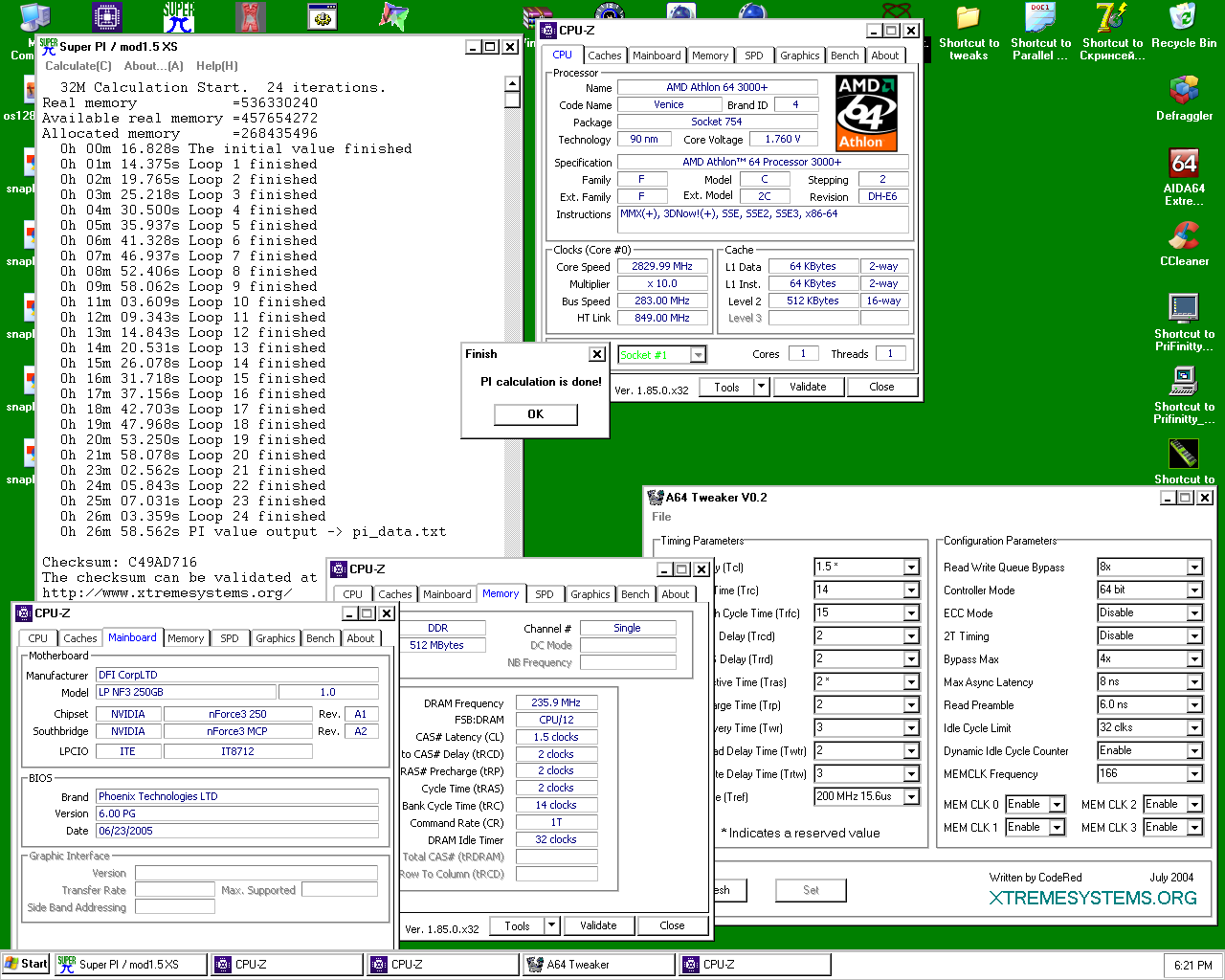Switch to SPD tab in CPU-Z CPU window
Screen dimensions: 1225x980
[x=754, y=56]
